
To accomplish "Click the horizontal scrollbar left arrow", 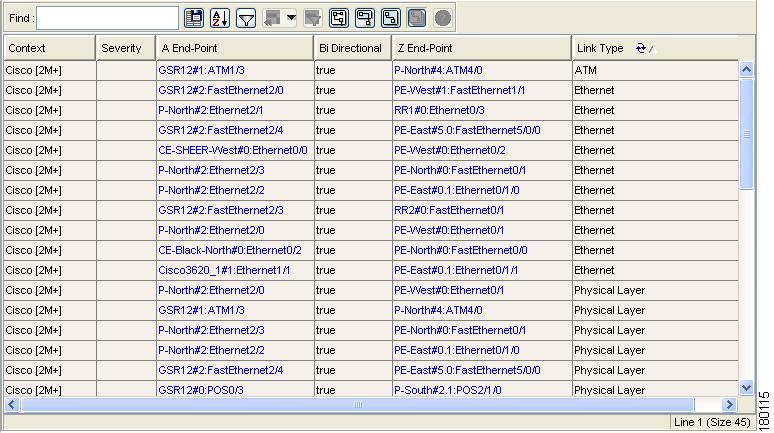I will point(12,405).
